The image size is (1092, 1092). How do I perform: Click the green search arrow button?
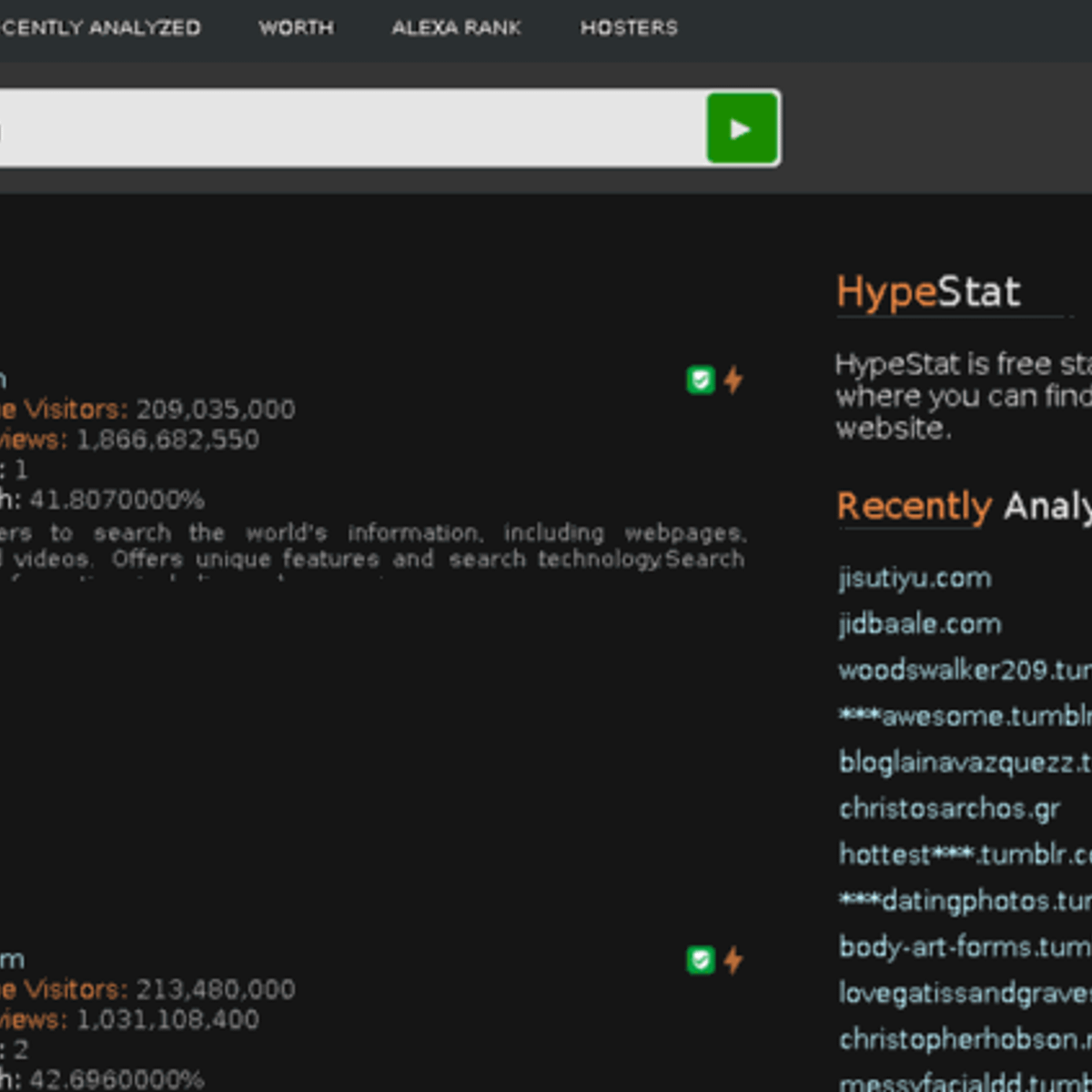[742, 128]
